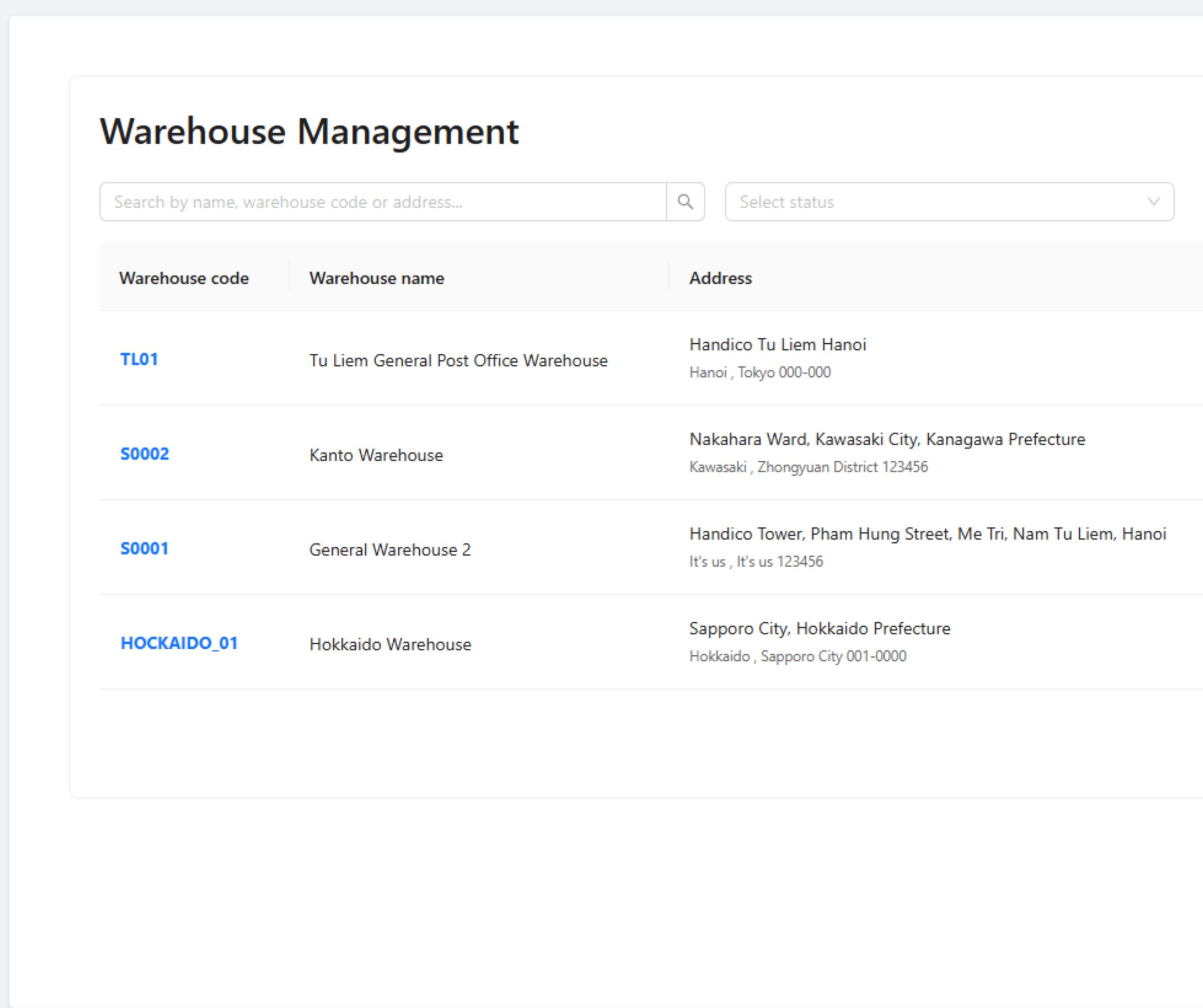
Task: Click the It's us 123456 sub-address
Action: point(756,561)
